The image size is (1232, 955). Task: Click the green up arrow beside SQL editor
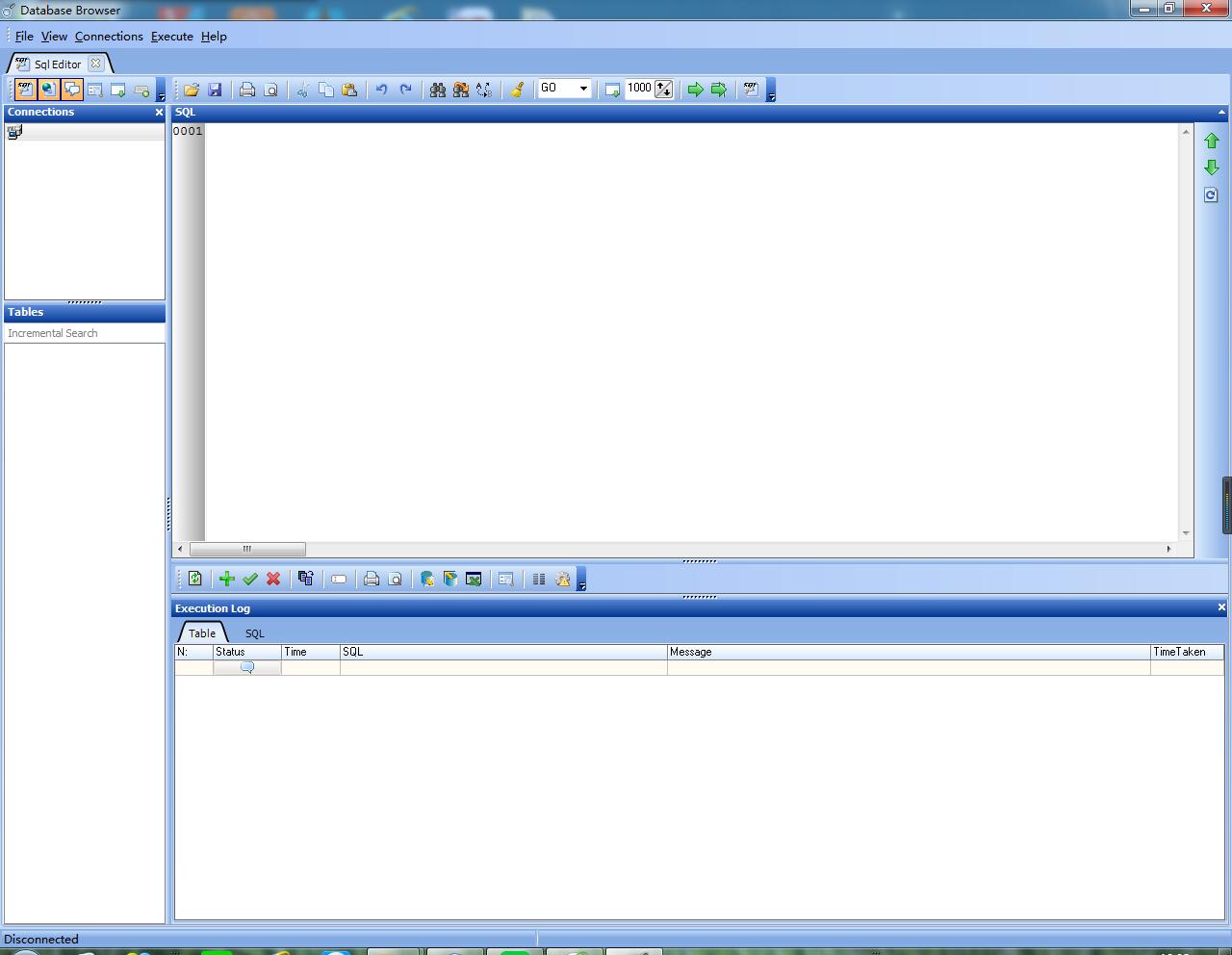coord(1211,141)
